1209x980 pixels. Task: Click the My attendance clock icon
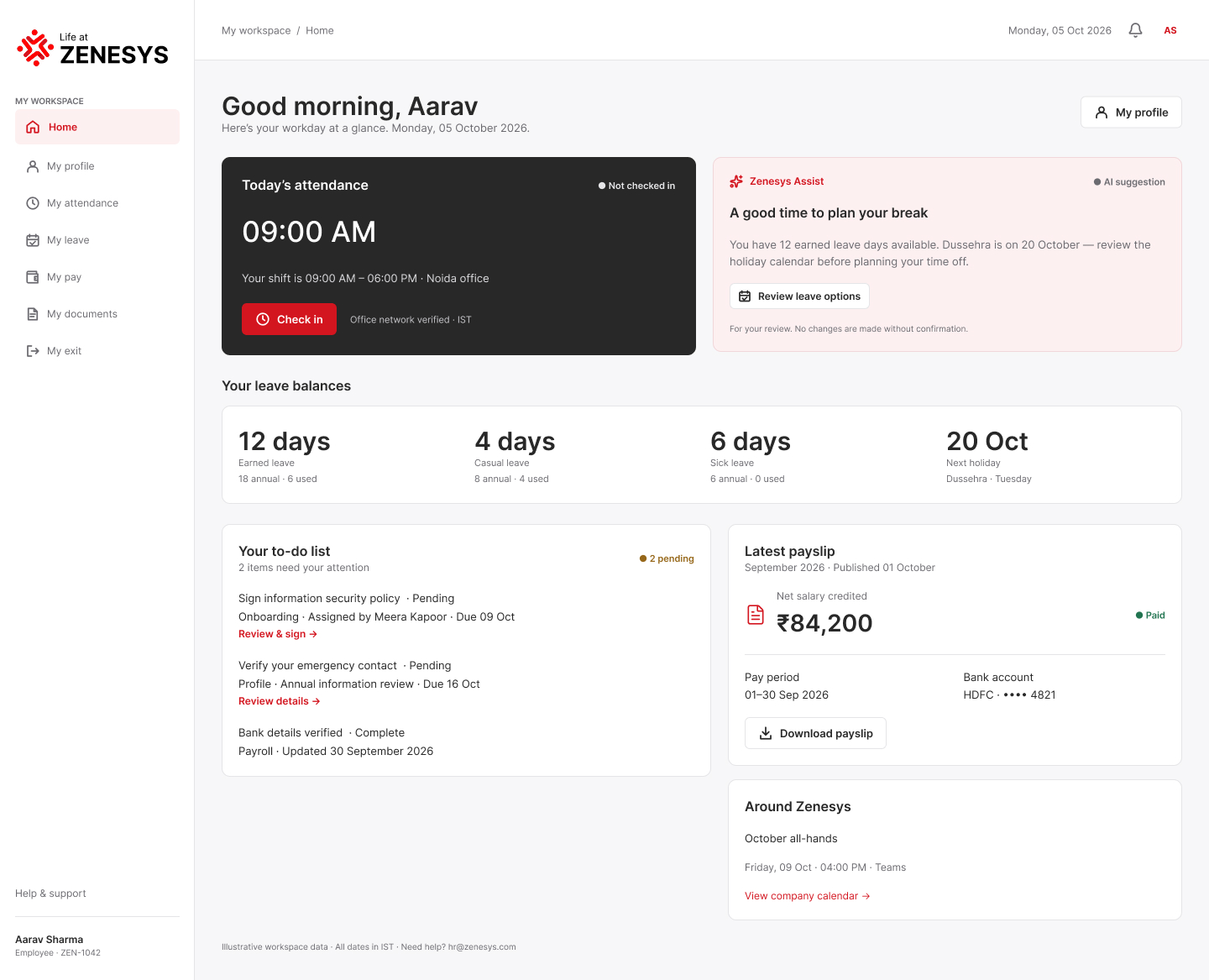pyautogui.click(x=33, y=203)
